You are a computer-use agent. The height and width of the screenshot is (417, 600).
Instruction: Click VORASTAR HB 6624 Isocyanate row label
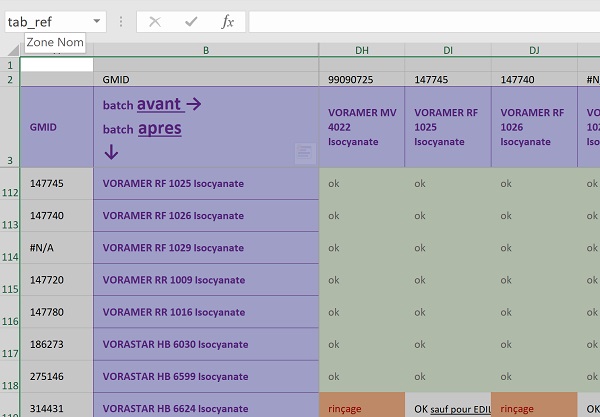tap(206, 405)
